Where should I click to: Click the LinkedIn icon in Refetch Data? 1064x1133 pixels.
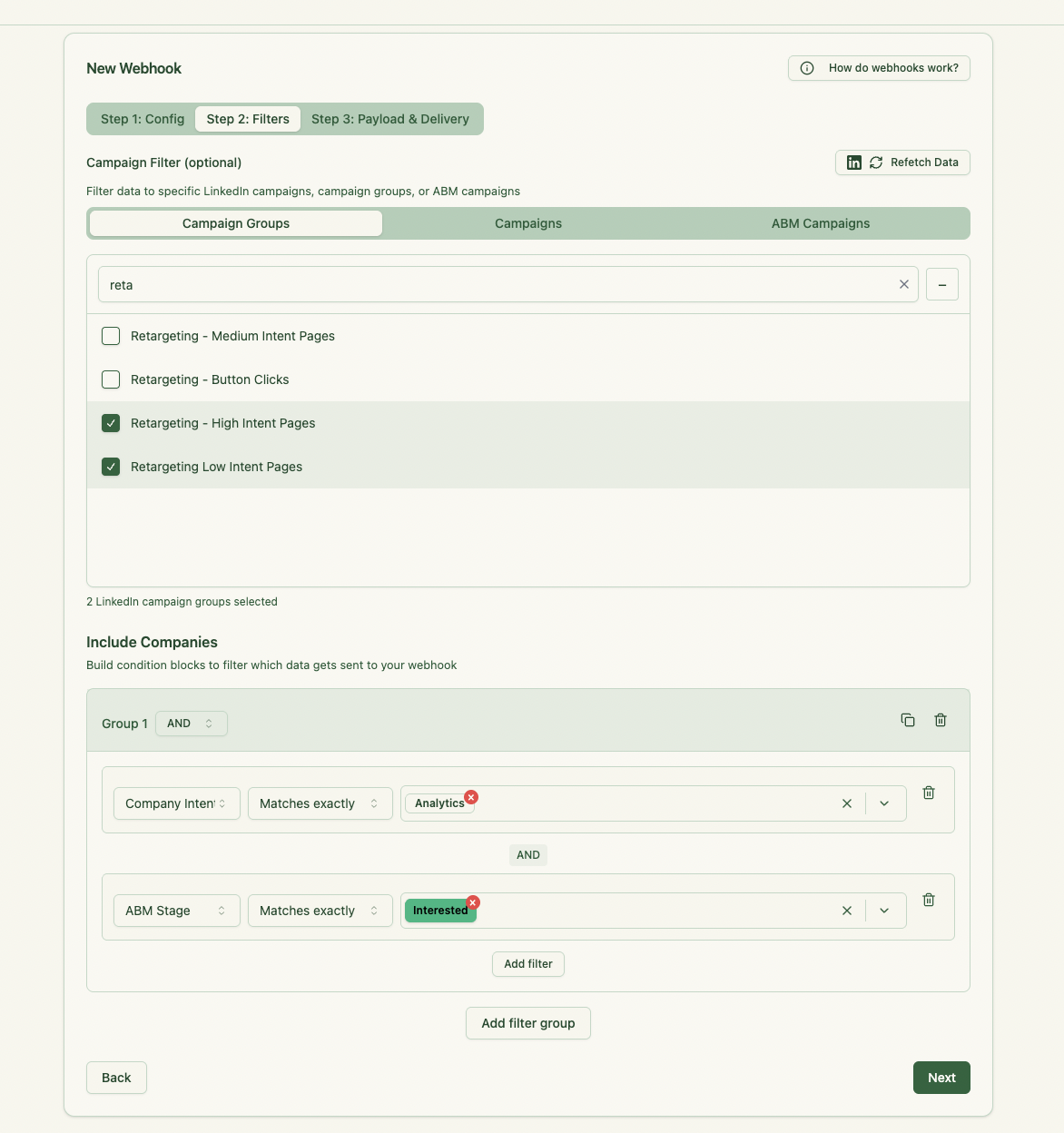[x=853, y=162]
